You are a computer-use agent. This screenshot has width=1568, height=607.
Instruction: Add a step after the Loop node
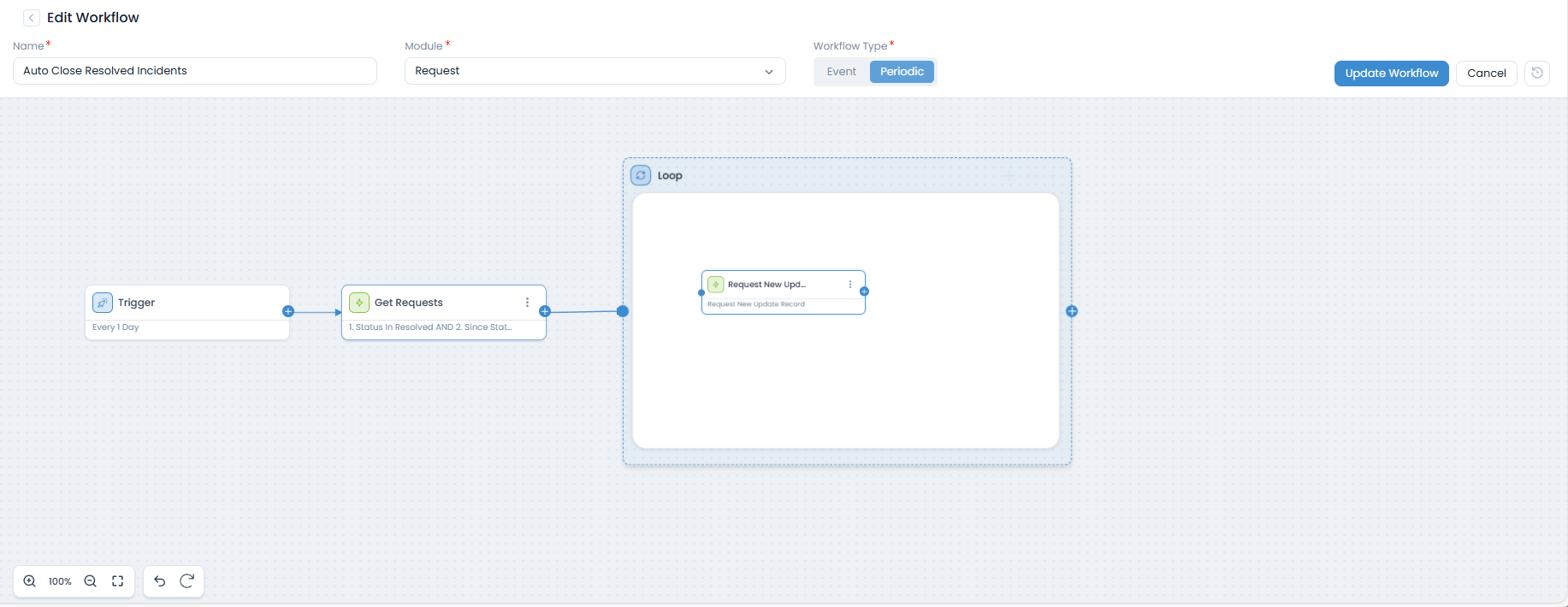(x=1072, y=311)
